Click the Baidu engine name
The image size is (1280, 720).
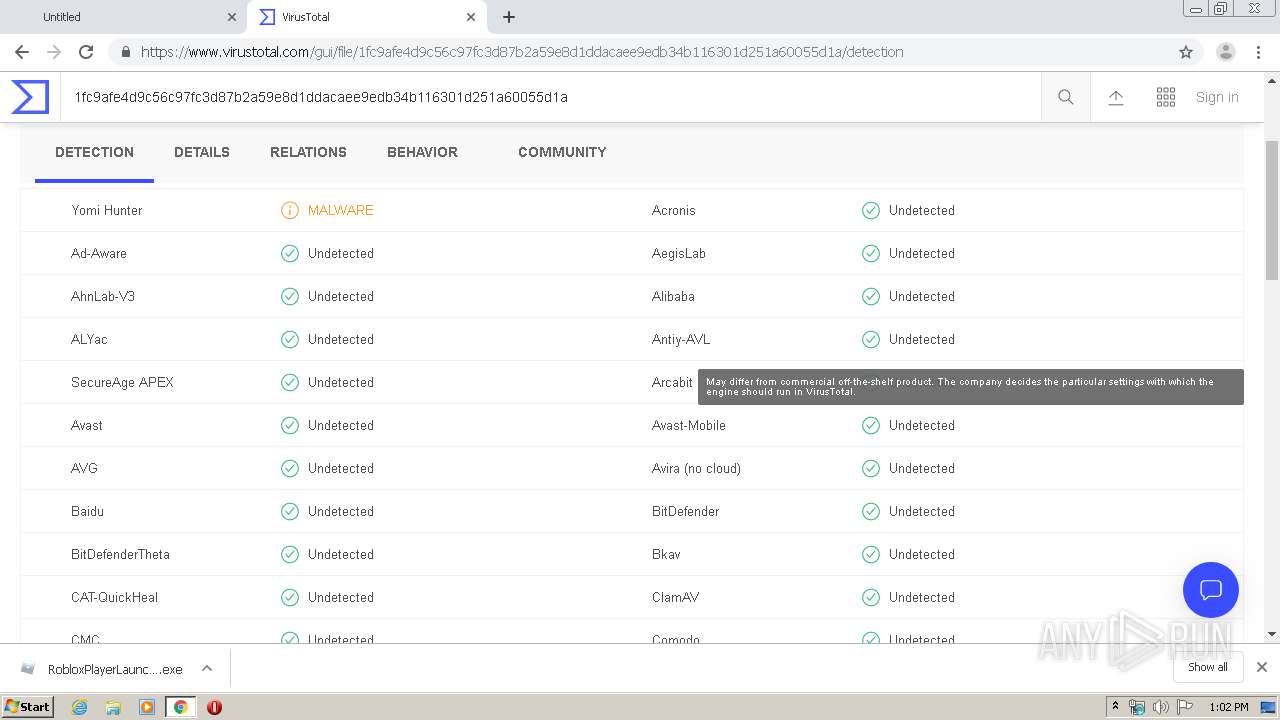(x=87, y=511)
